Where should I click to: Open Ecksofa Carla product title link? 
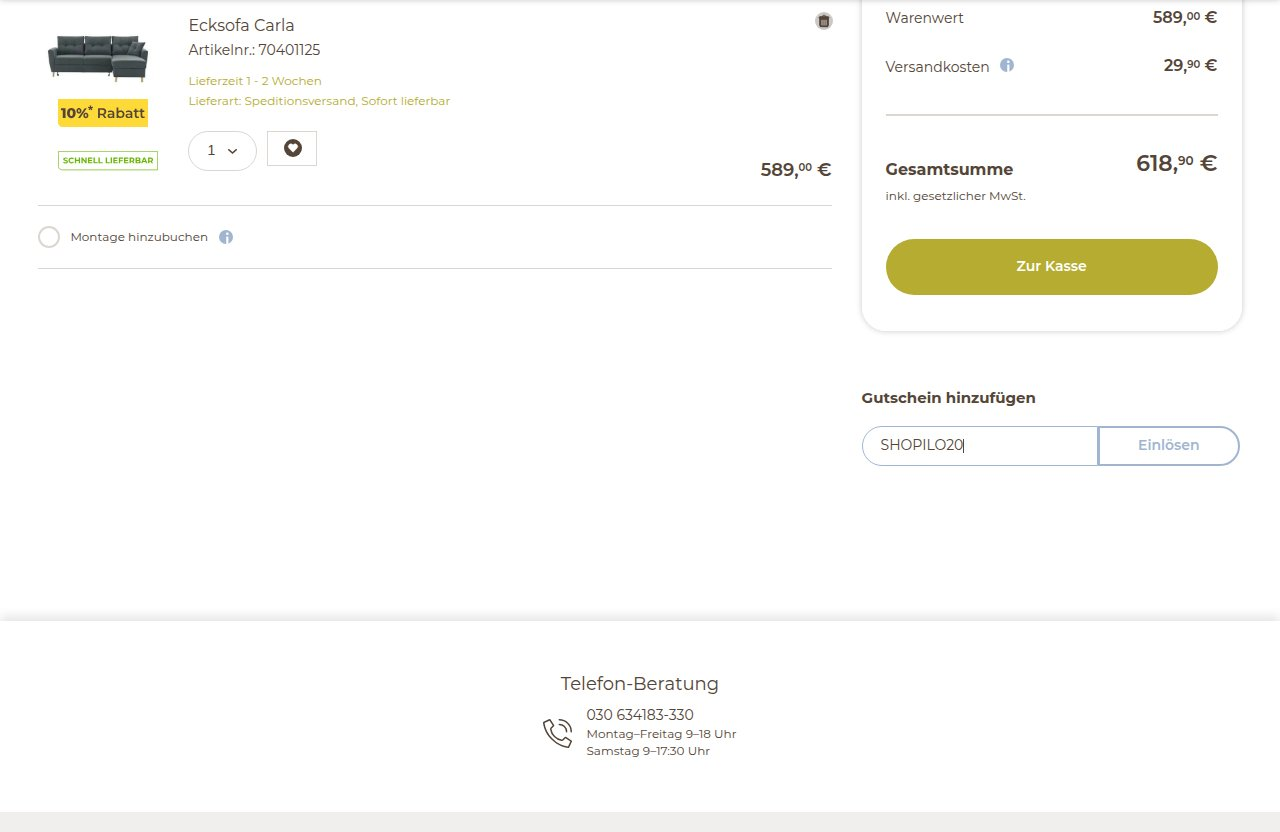[x=241, y=25]
